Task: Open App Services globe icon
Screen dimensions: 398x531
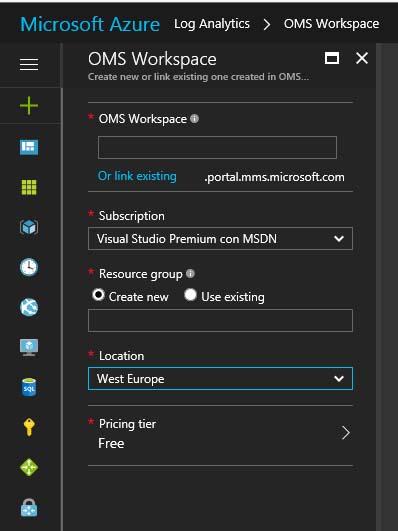Action: [x=29, y=307]
